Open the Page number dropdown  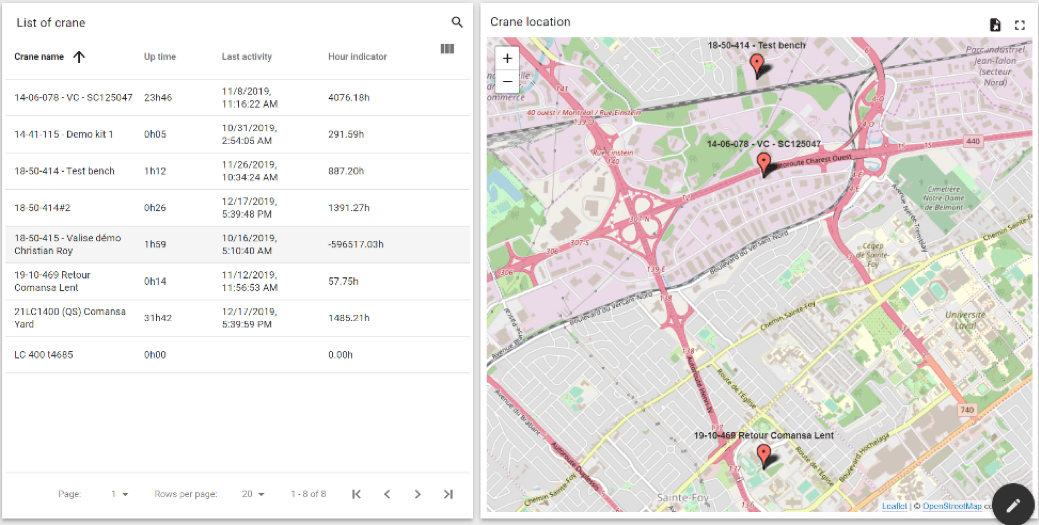120,494
